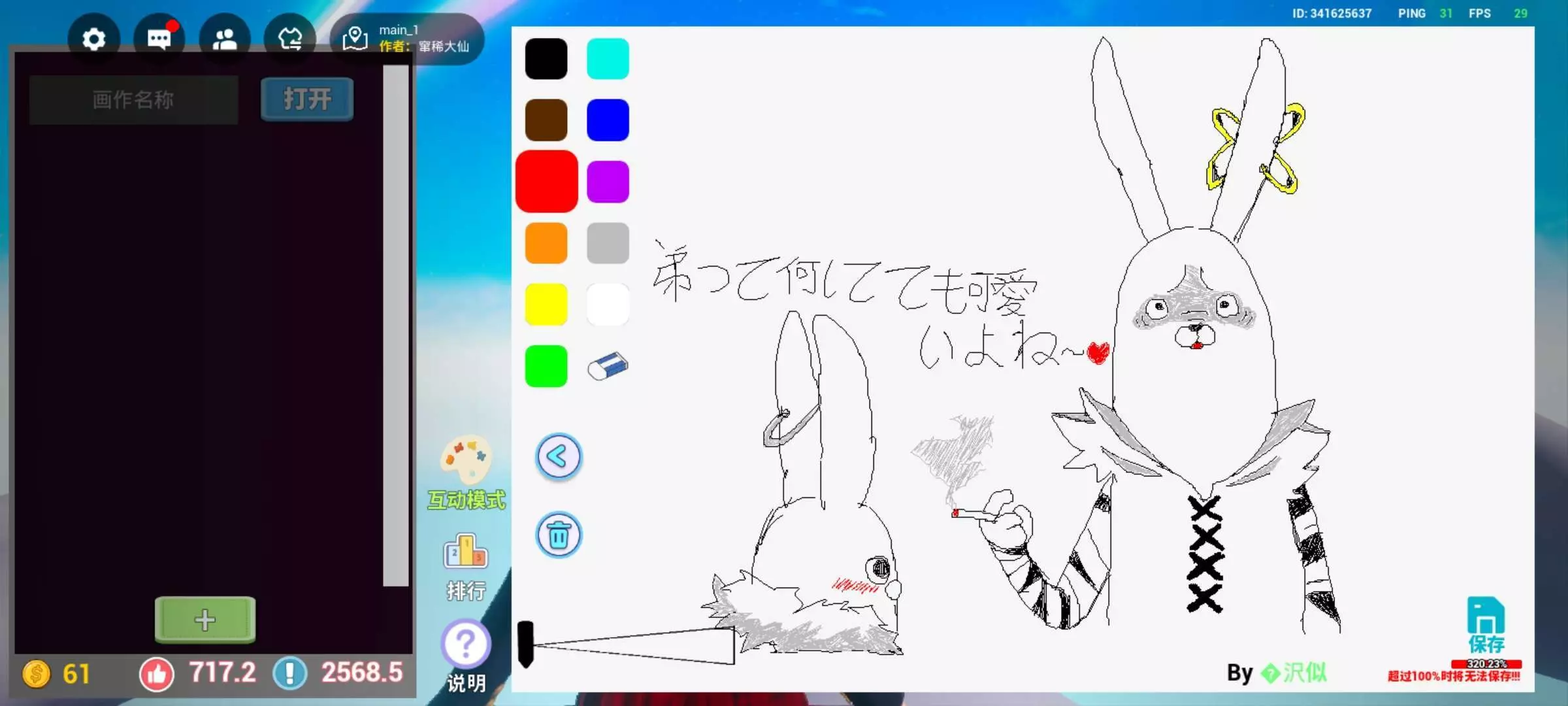
Task: Click the undo back arrow button
Action: (x=559, y=456)
